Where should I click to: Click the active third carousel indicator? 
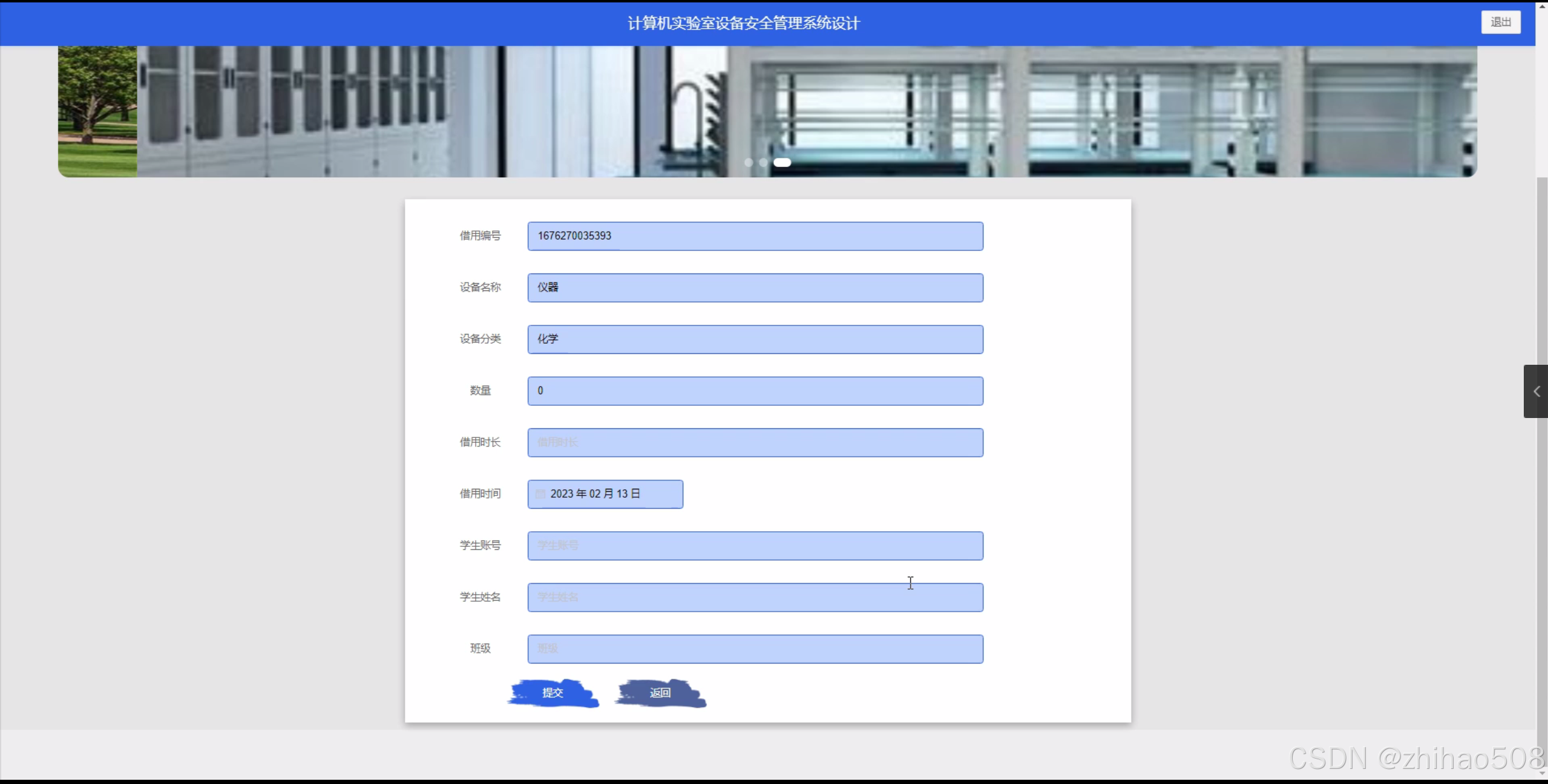click(782, 162)
